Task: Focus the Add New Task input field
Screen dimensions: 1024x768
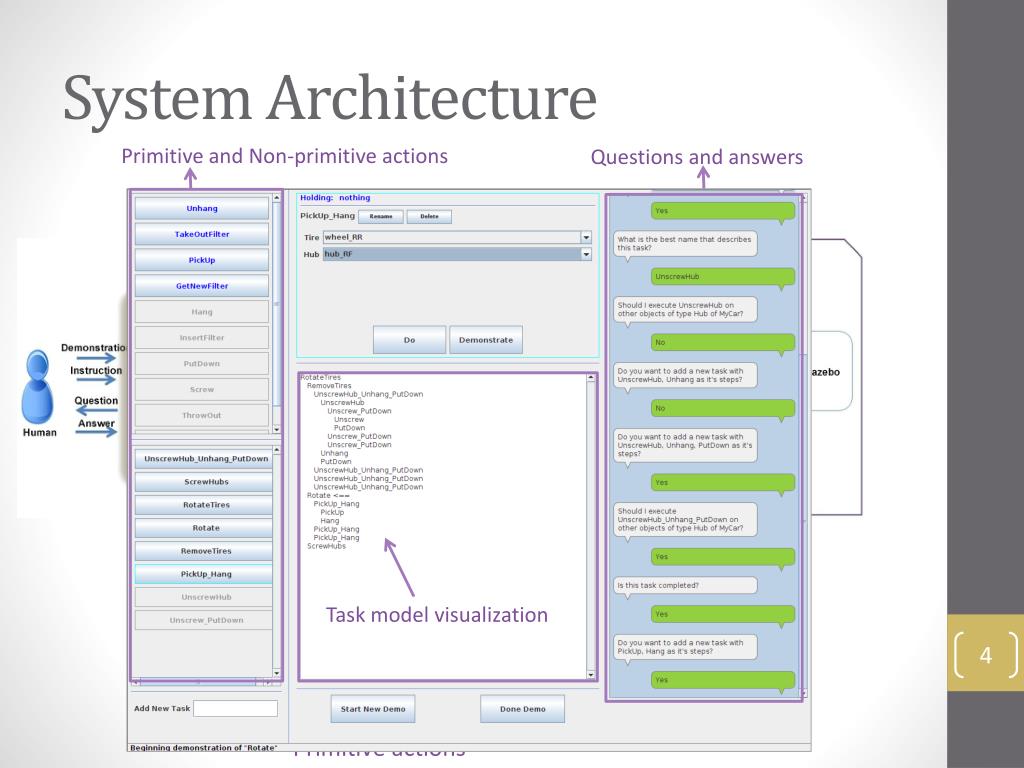Action: pos(236,709)
